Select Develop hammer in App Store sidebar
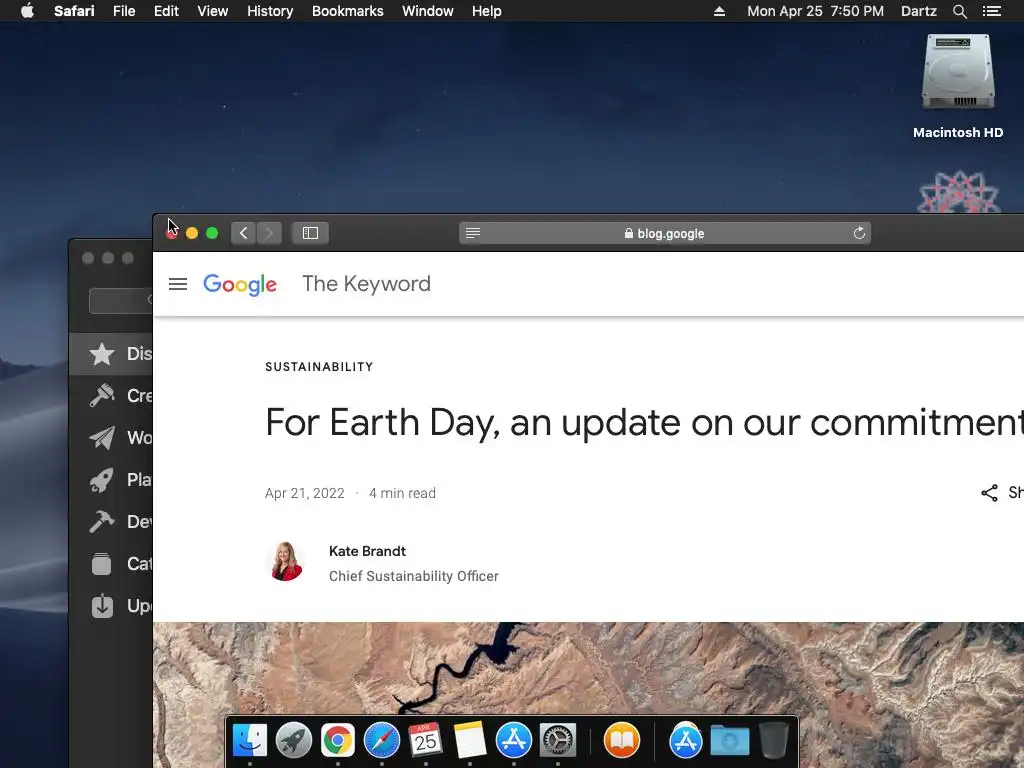Viewport: 1024px width, 768px height. (x=102, y=522)
